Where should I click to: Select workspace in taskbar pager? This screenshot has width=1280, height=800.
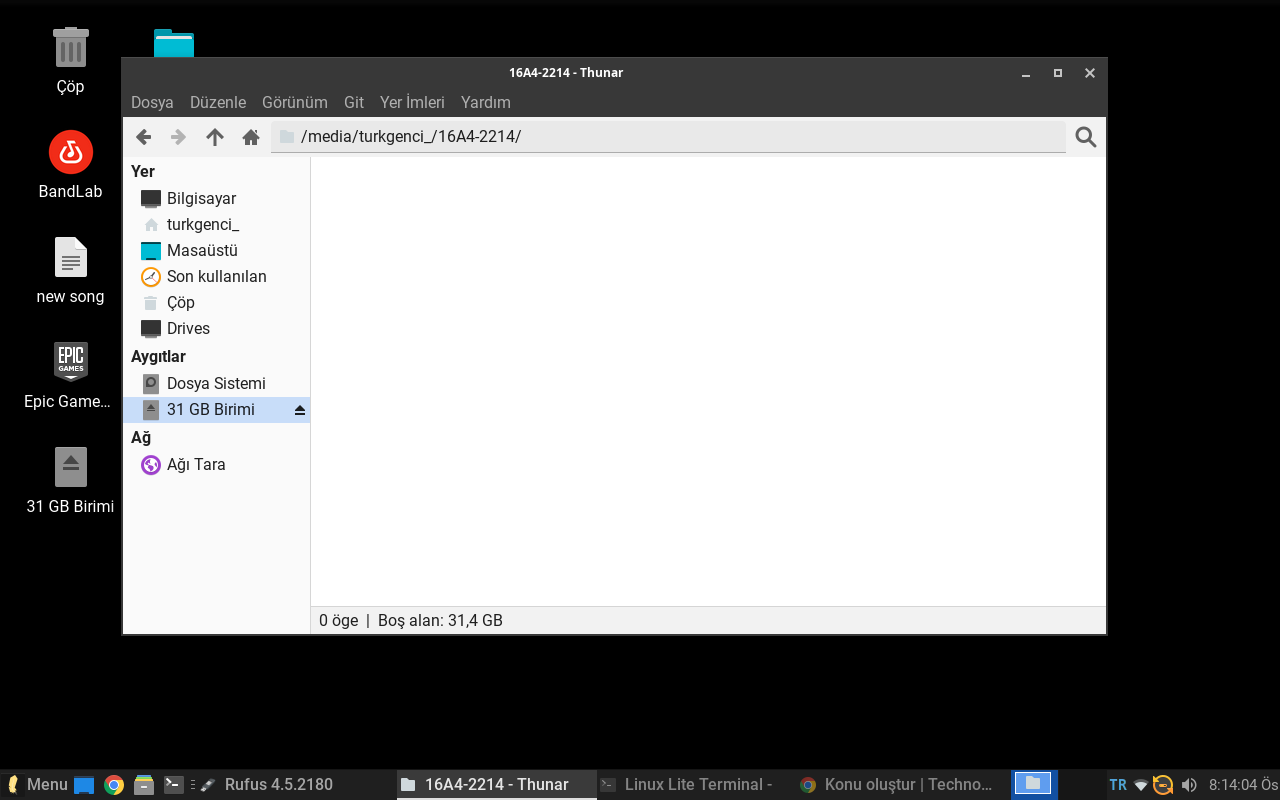tap(1034, 784)
